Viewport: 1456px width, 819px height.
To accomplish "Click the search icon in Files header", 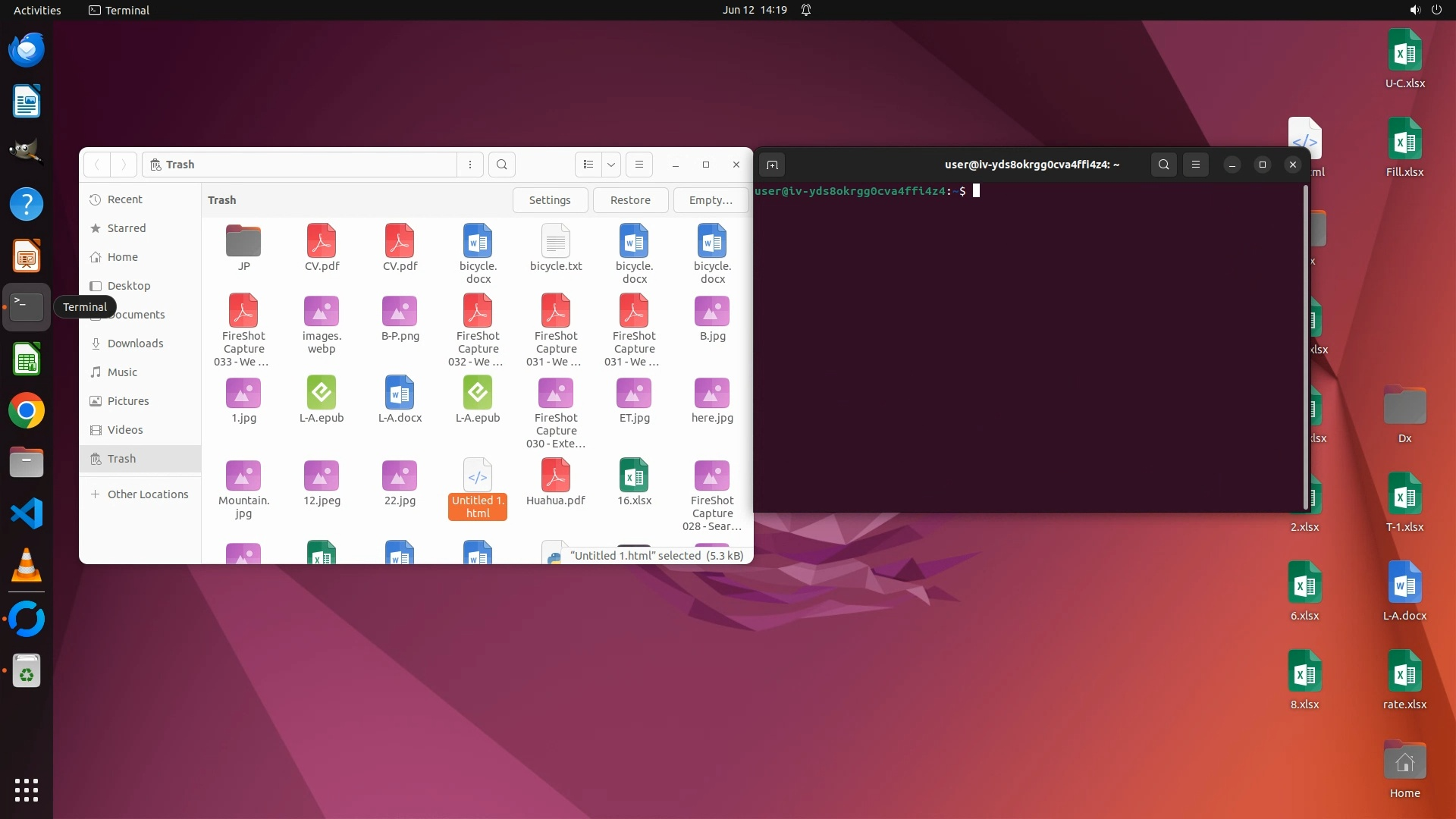I will (501, 165).
